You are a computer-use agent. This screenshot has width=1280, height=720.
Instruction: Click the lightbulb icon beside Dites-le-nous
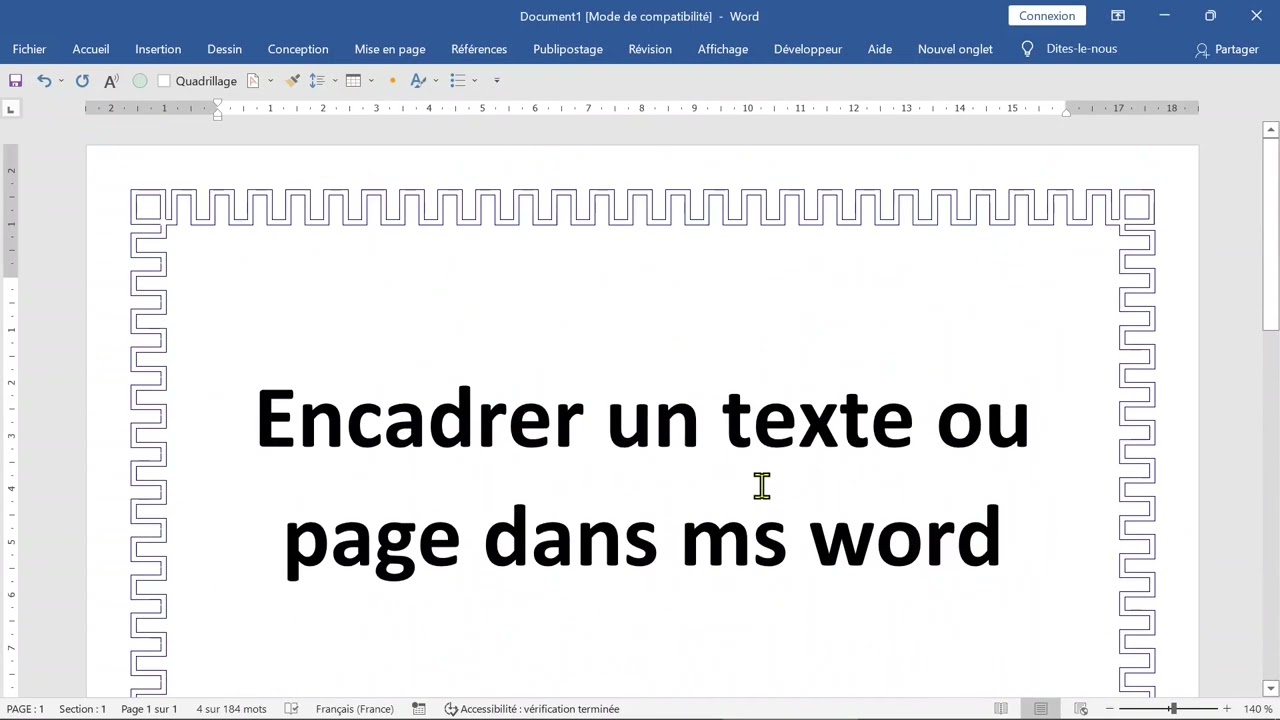tap(1027, 49)
